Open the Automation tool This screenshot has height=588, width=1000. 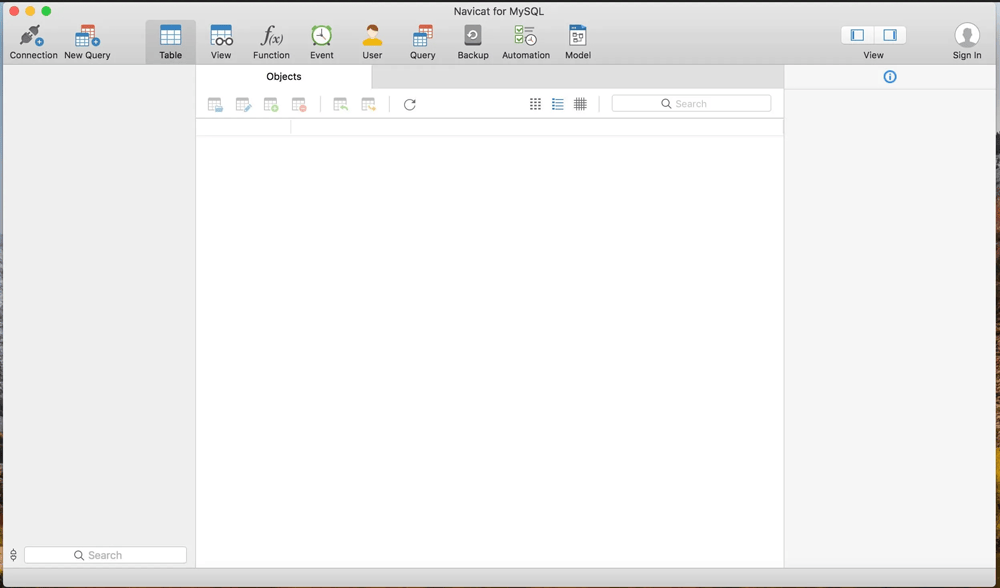click(525, 41)
